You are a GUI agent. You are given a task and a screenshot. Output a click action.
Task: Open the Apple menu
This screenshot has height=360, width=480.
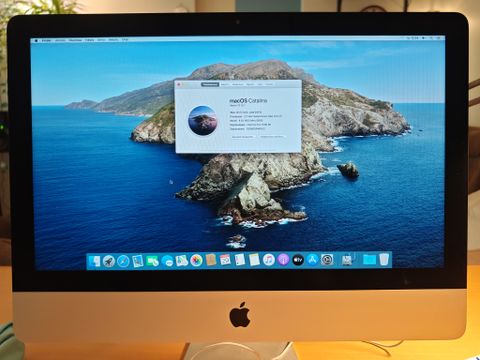click(x=36, y=41)
